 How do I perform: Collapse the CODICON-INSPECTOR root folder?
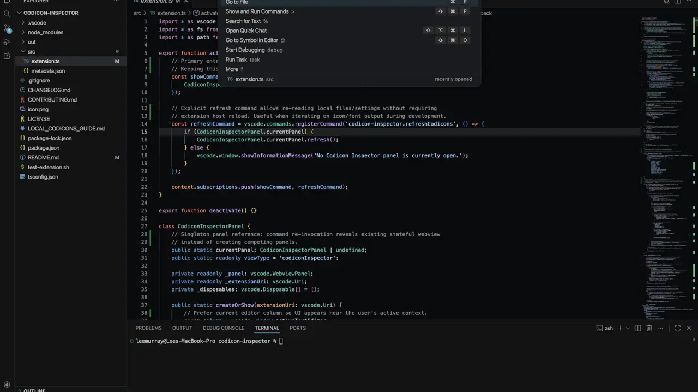71,13
